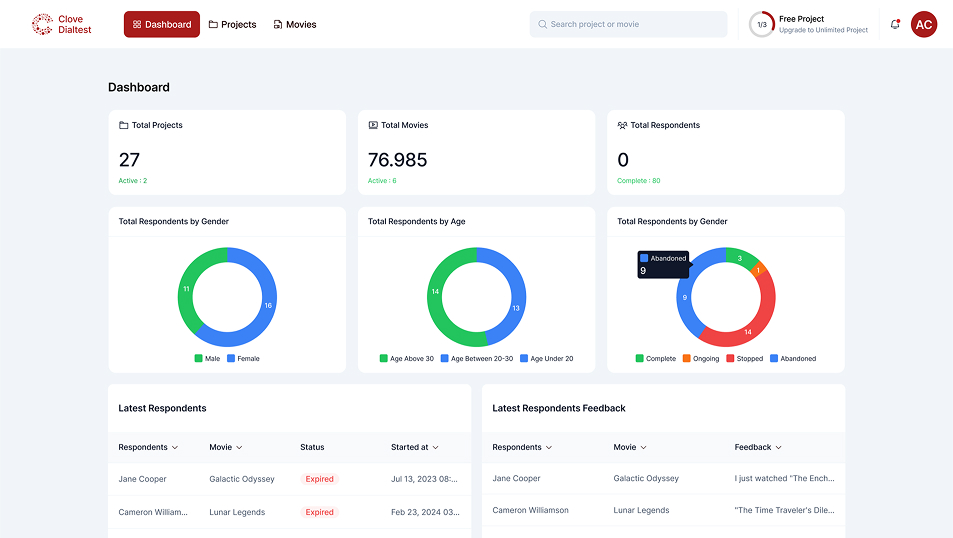Select the Dashboard button

point(161,24)
